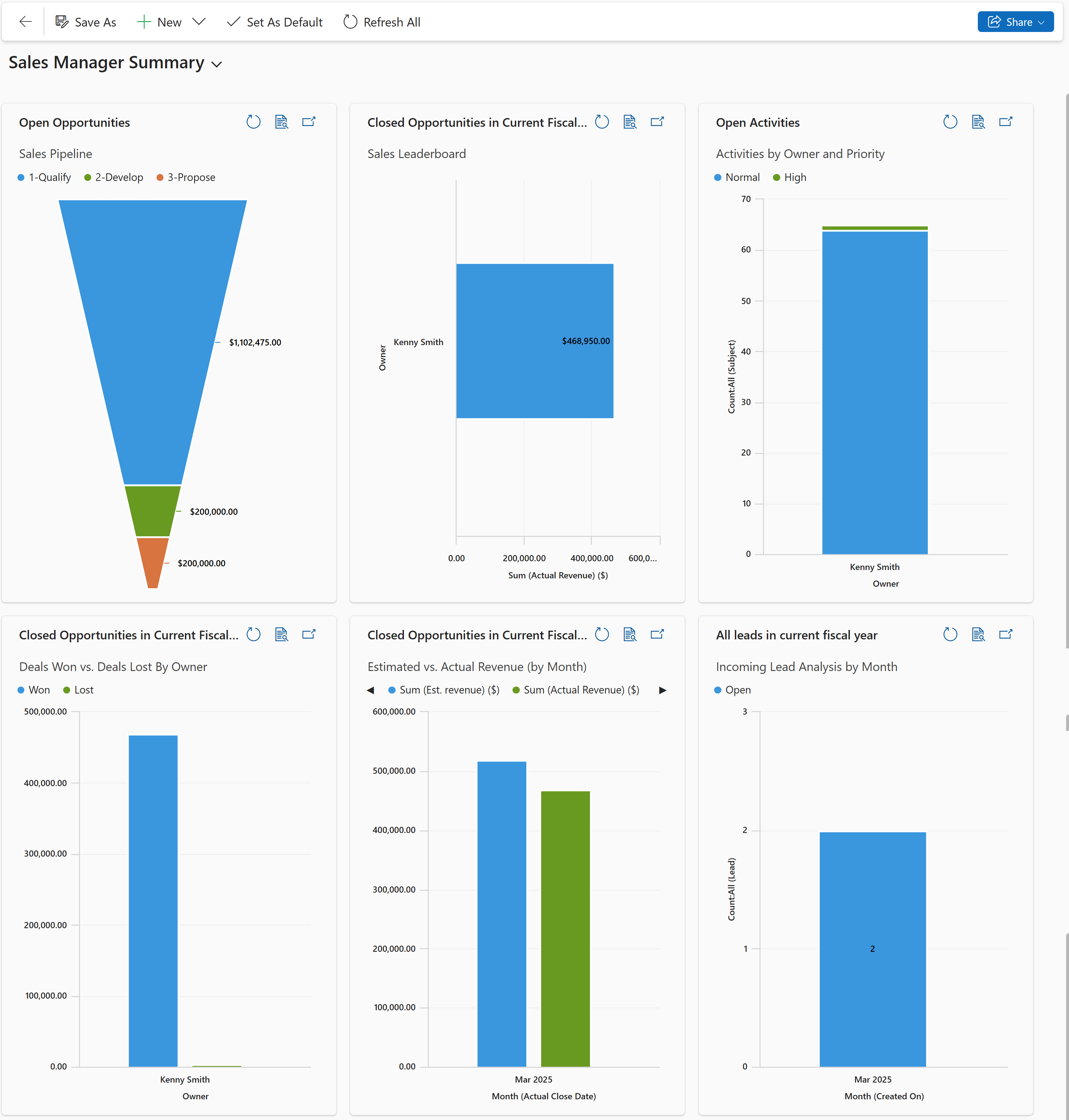Refresh the All leads in current fiscal year chart
Image resolution: width=1069 pixels, height=1120 pixels.
(950, 634)
